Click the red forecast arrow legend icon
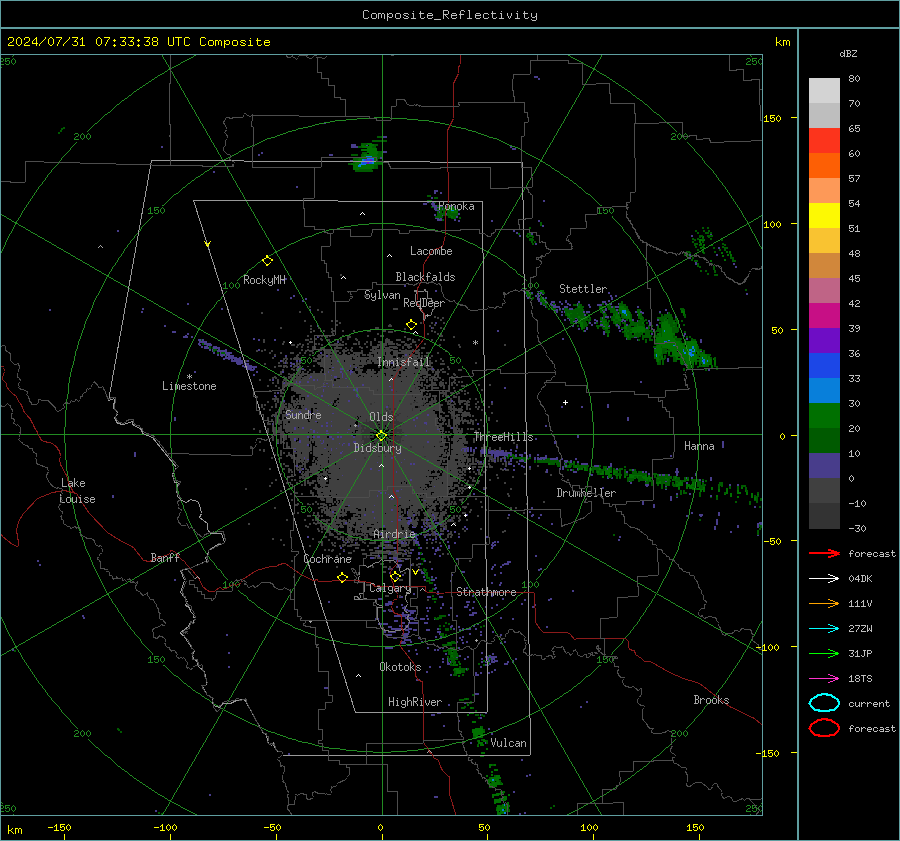 [x=824, y=553]
